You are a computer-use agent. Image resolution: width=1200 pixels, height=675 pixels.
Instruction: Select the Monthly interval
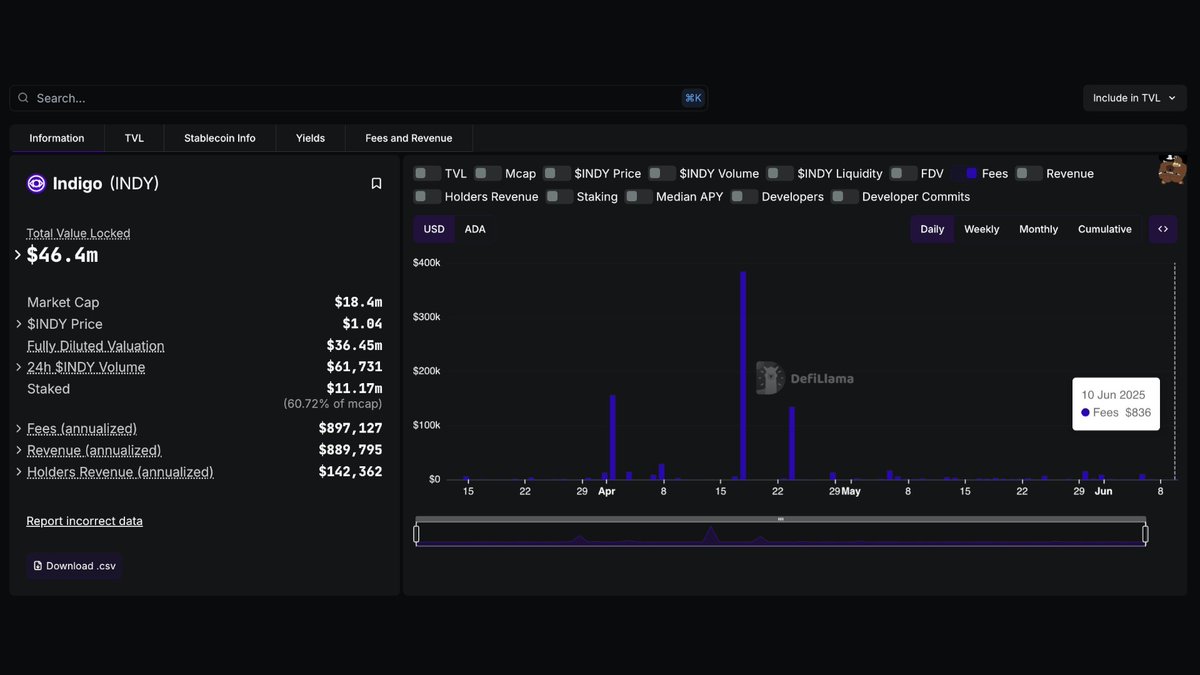(1038, 229)
